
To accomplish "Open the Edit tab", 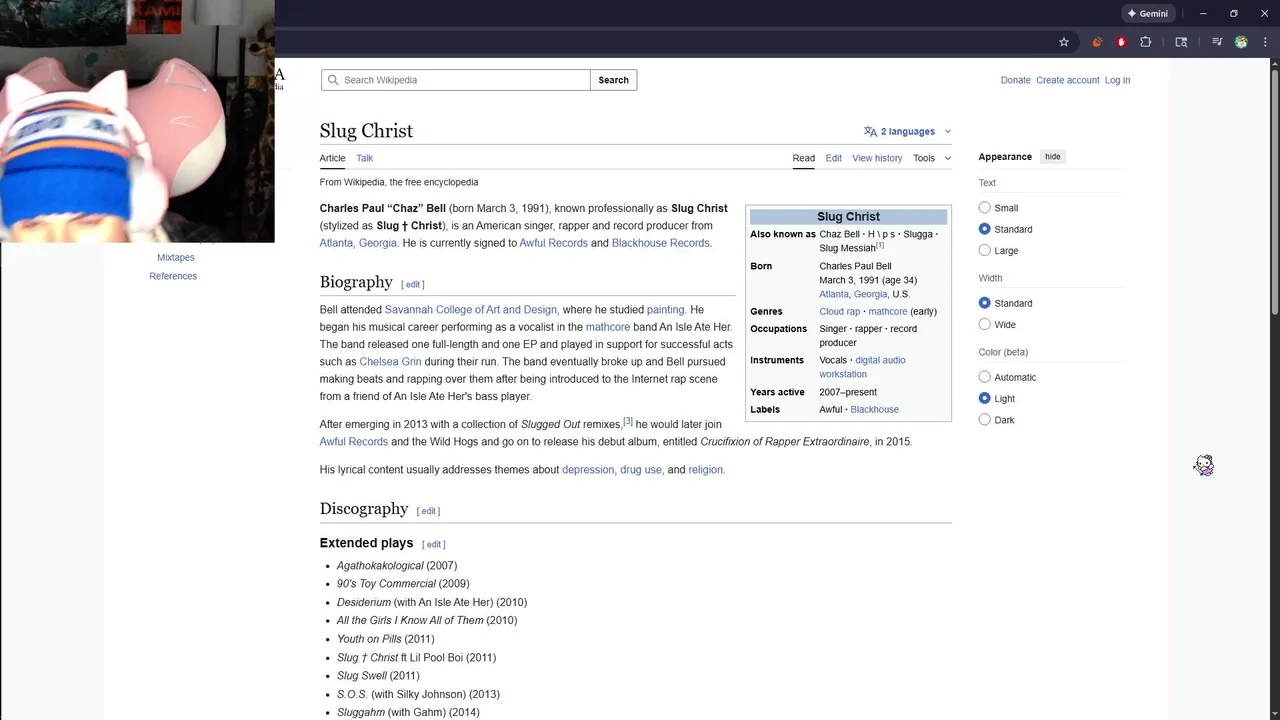I will point(833,158).
